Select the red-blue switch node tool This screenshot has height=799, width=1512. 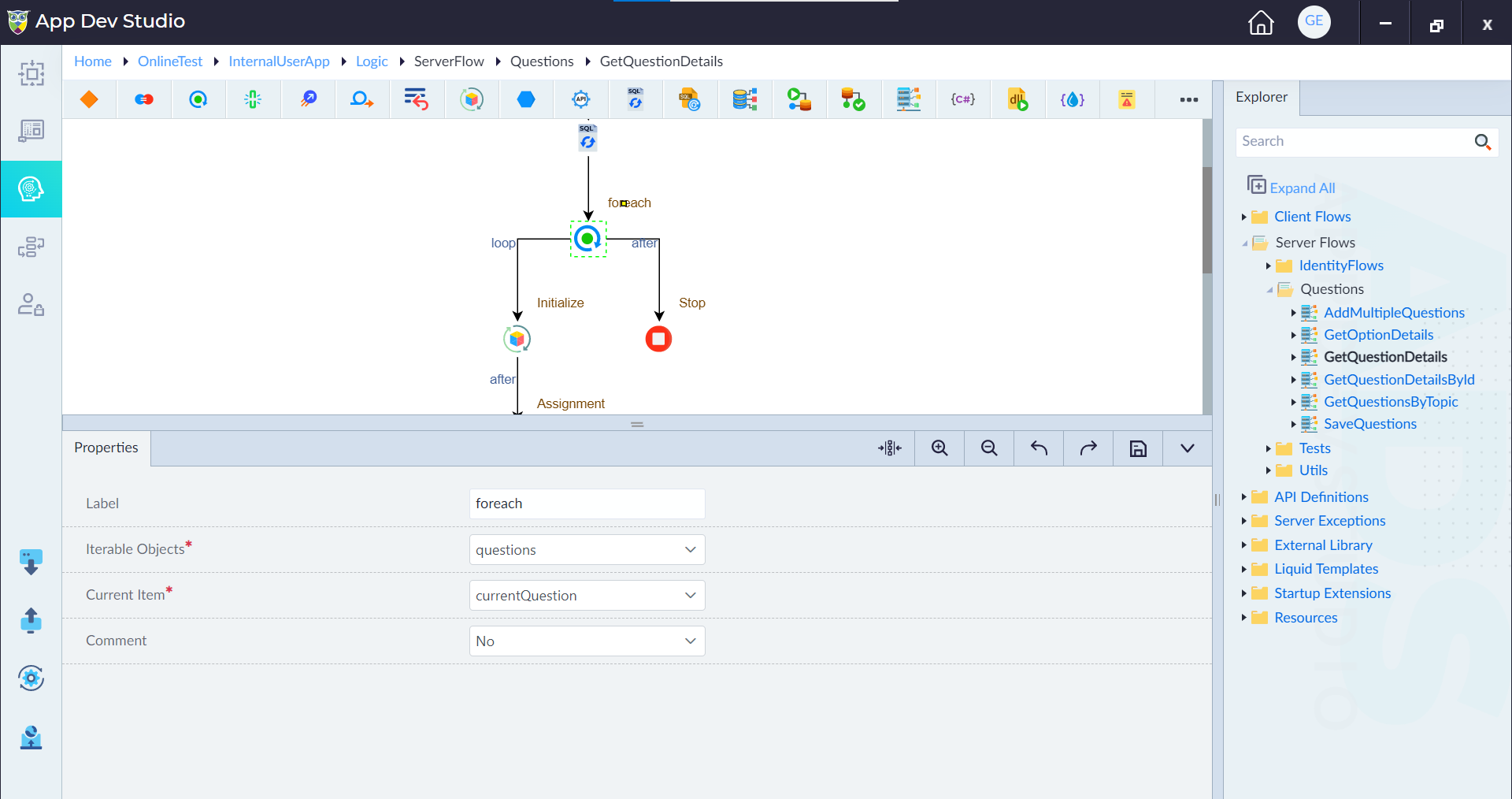(144, 99)
